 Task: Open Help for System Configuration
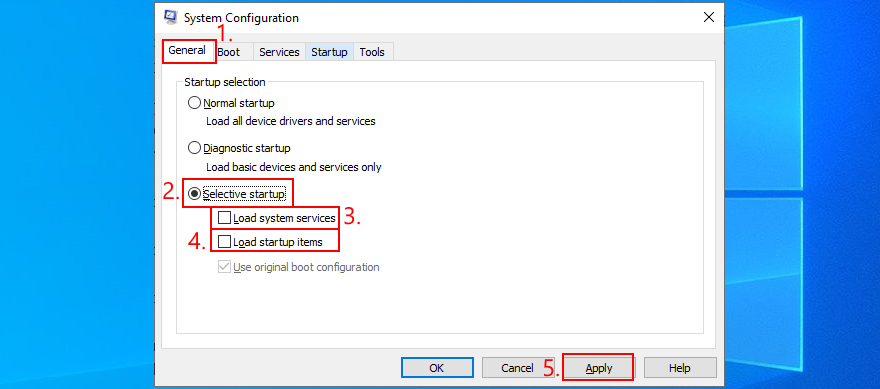coord(680,368)
